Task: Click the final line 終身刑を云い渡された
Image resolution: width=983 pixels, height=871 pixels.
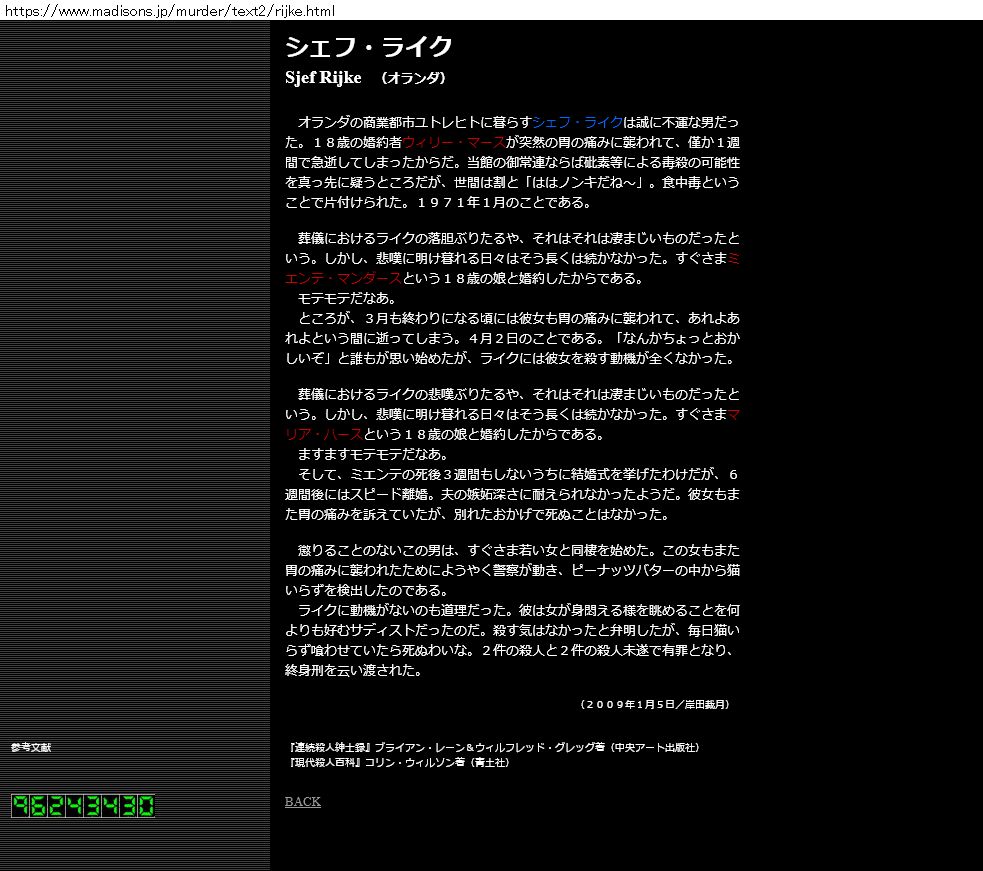Action: coord(353,670)
